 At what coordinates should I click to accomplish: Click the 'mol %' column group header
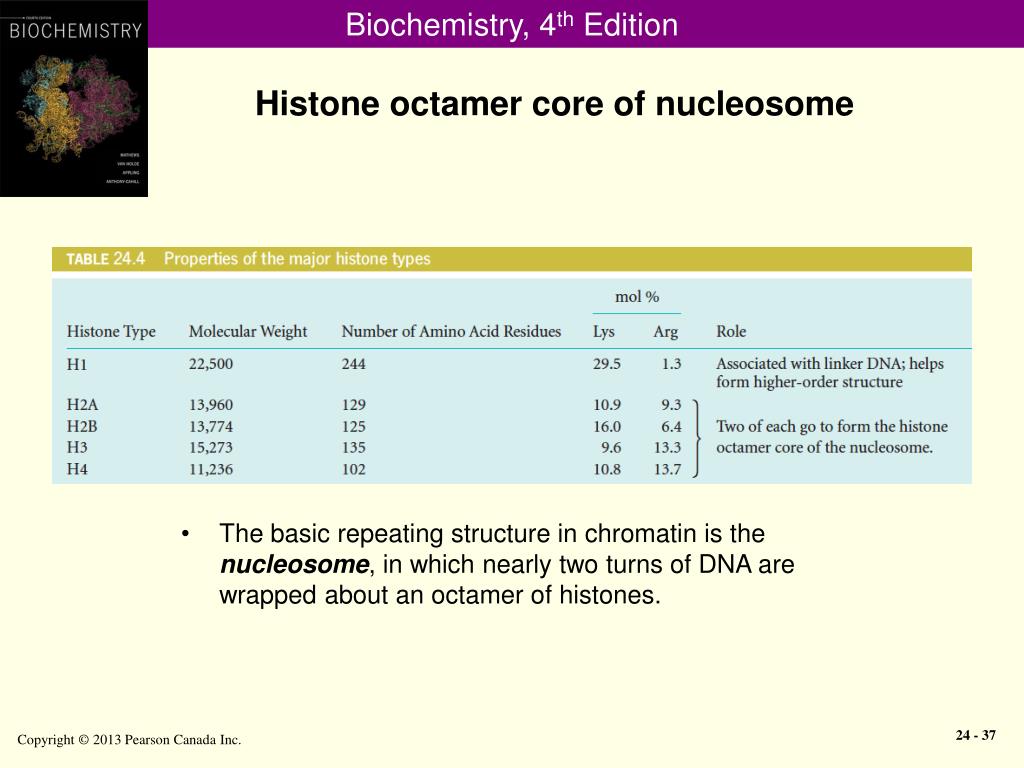637,297
